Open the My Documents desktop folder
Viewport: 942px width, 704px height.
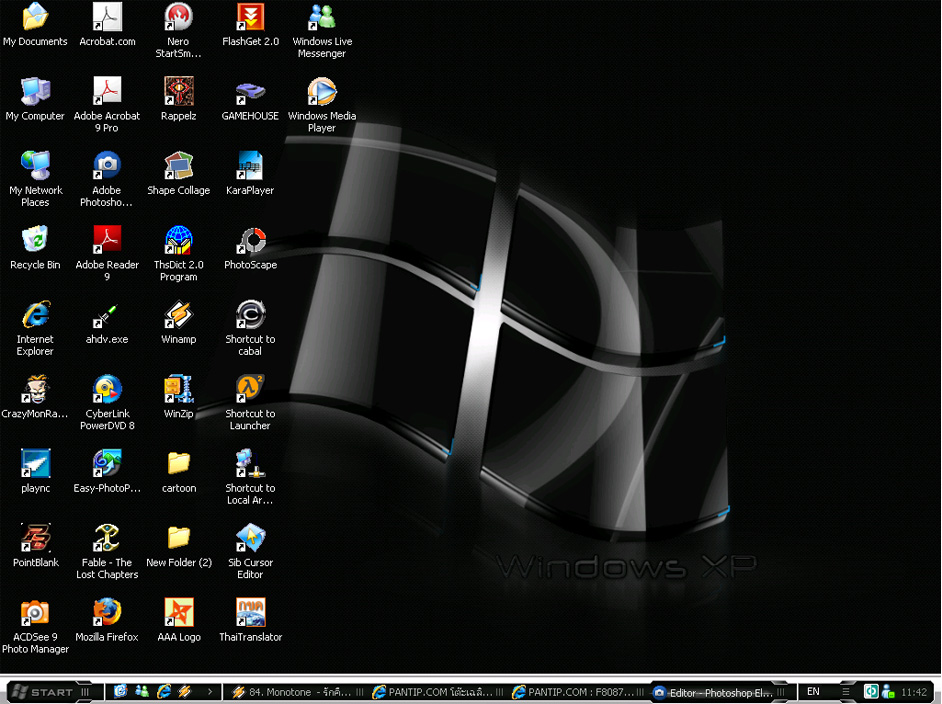(x=35, y=26)
